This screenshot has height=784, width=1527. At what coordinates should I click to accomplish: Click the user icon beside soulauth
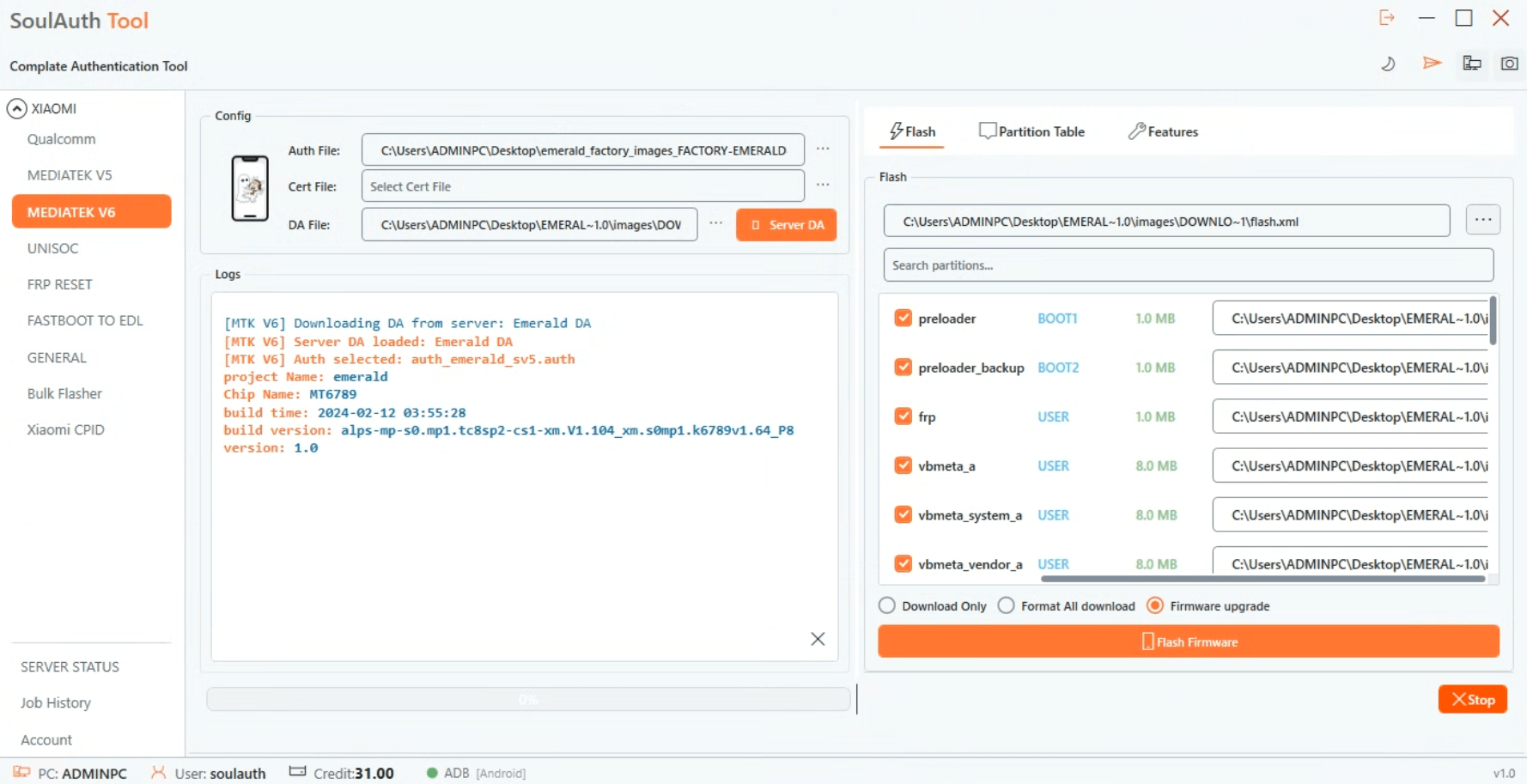click(159, 773)
